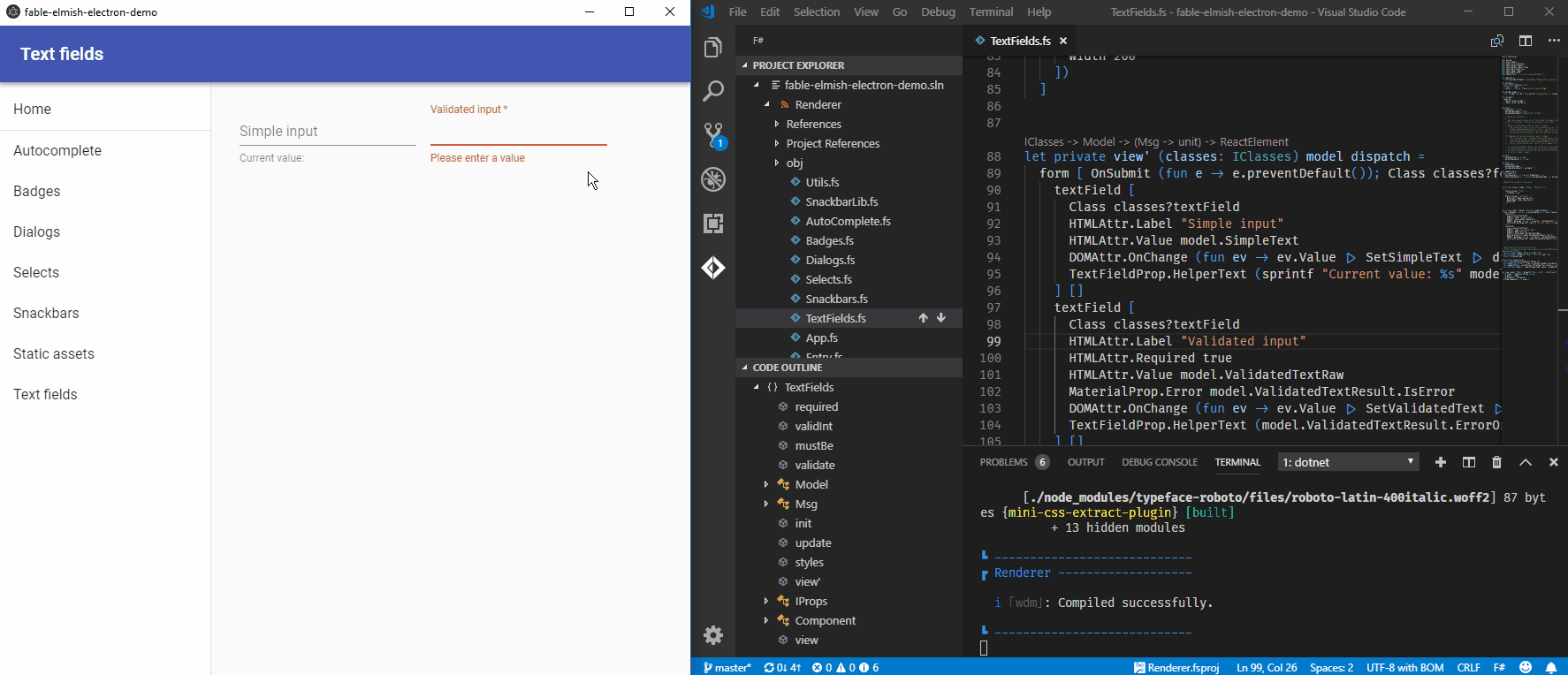Click the master branch status bar item
Viewport: 1568px width, 675px height.
pyautogui.click(x=727, y=667)
